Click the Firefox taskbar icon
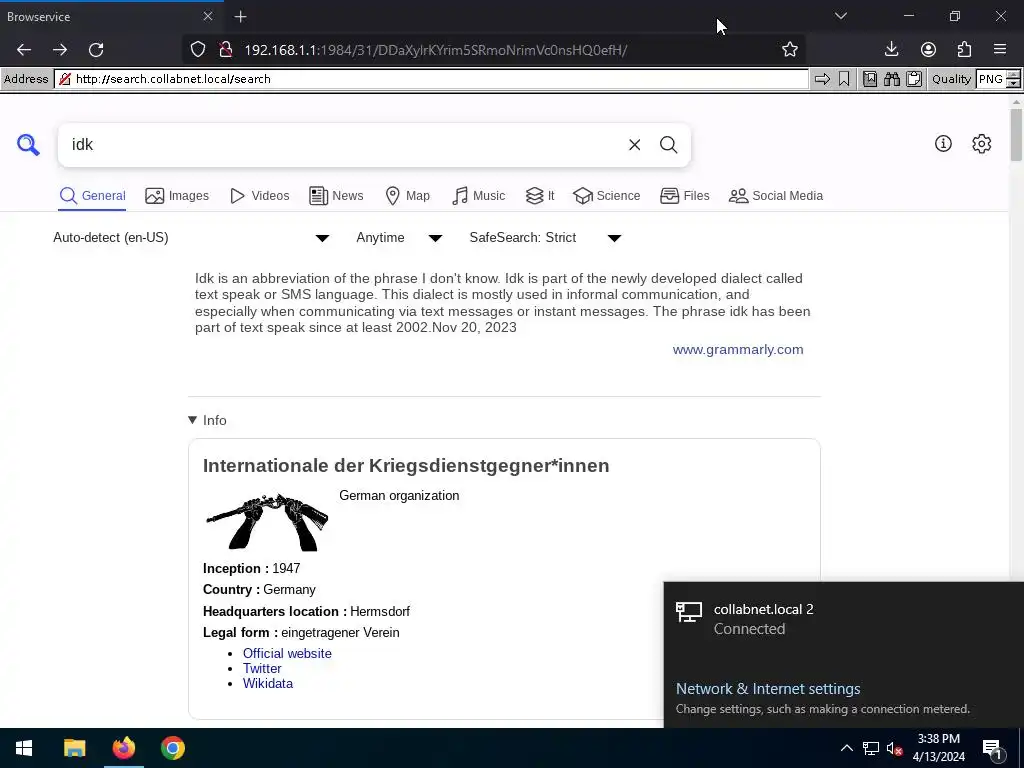 (x=123, y=748)
